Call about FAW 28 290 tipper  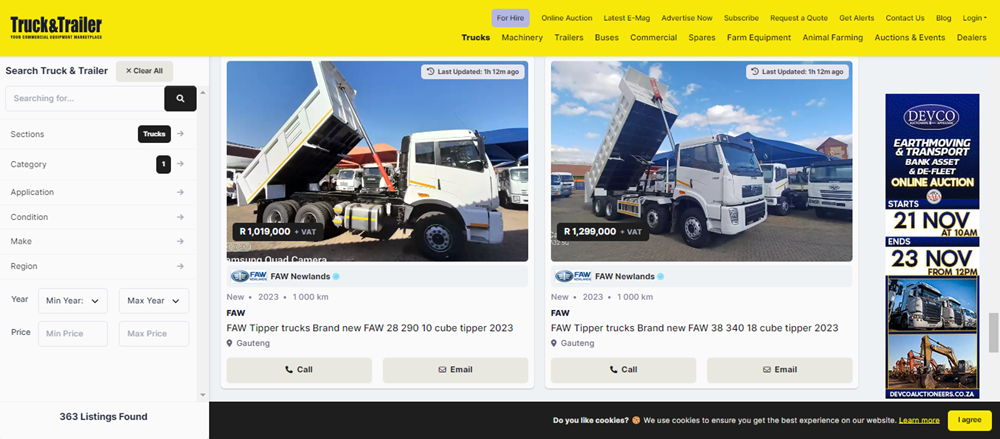coord(299,370)
